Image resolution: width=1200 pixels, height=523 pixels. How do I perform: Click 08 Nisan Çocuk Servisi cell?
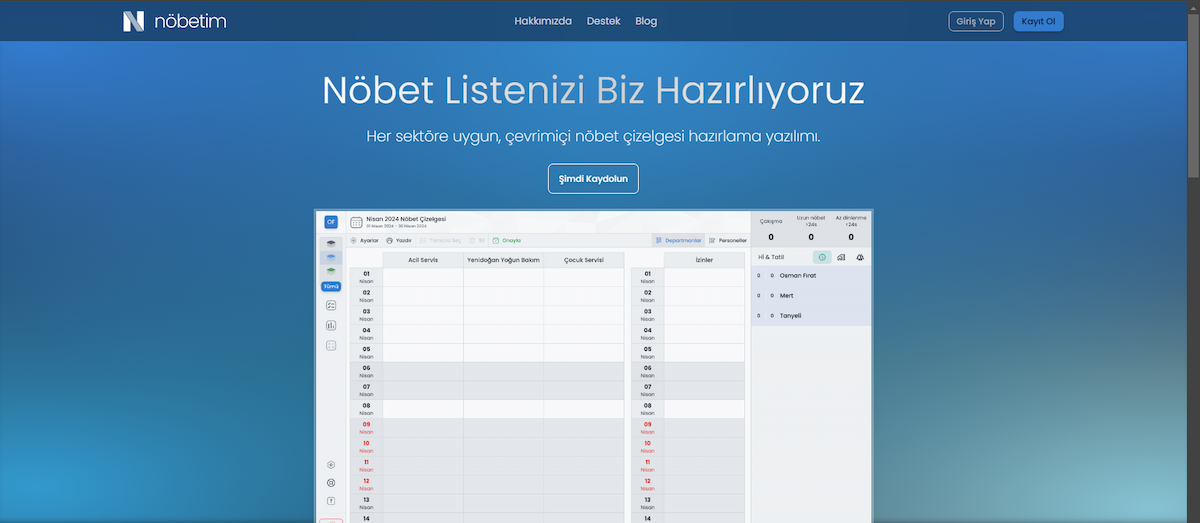584,409
